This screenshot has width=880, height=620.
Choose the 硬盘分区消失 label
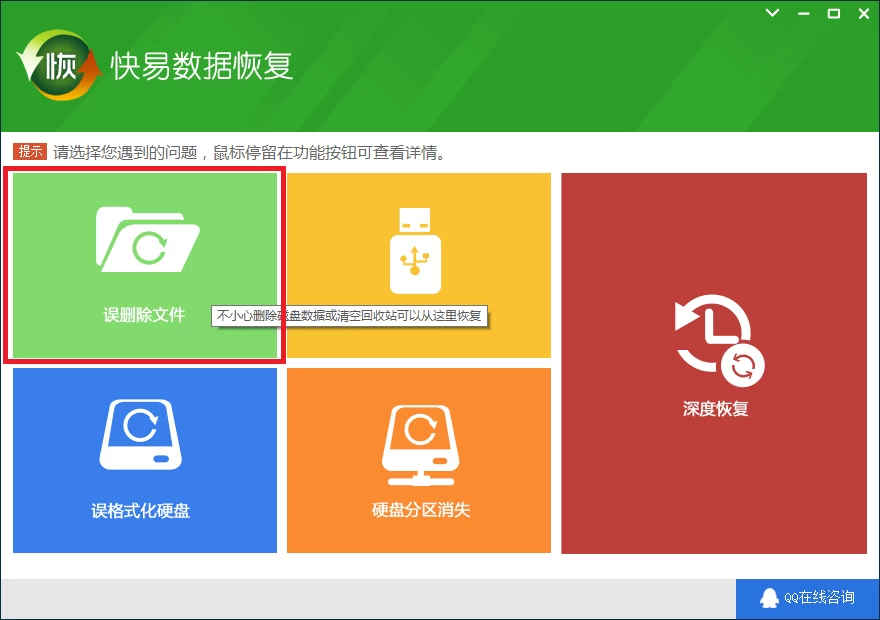point(420,510)
